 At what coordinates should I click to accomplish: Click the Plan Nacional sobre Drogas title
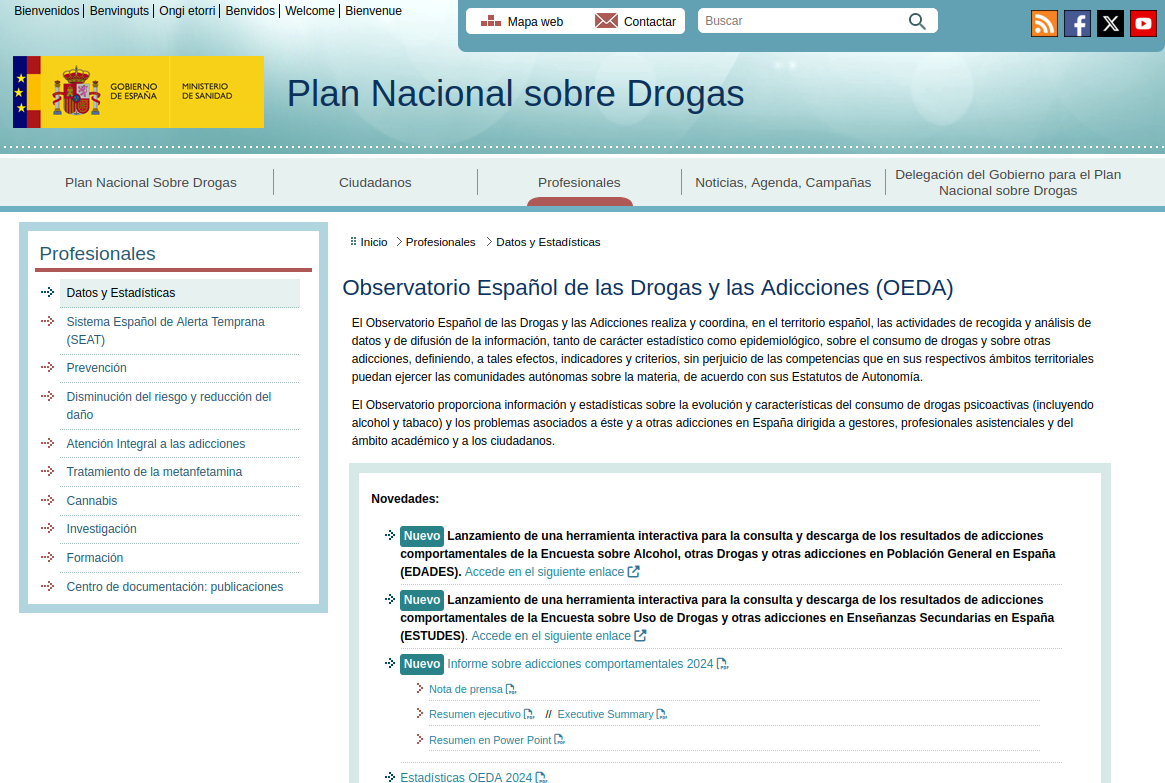pyautogui.click(x=516, y=94)
